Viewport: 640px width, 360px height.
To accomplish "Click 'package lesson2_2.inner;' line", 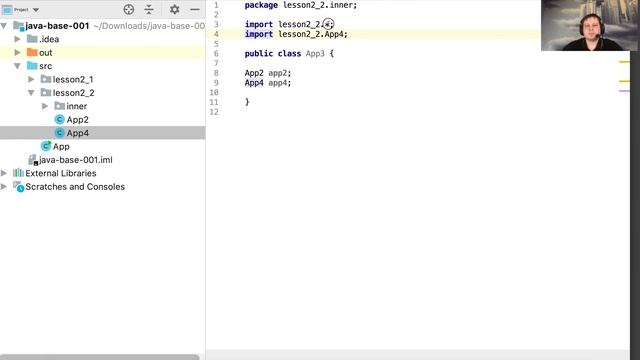I will (x=301, y=5).
